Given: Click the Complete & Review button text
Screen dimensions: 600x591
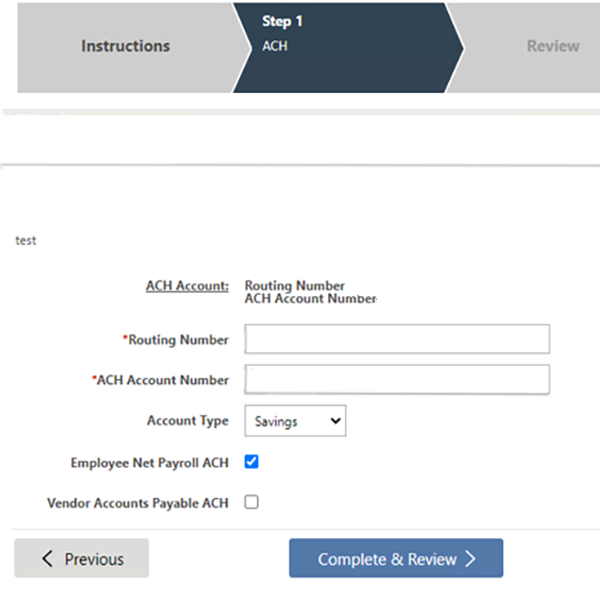Looking at the screenshot, I should [x=387, y=559].
